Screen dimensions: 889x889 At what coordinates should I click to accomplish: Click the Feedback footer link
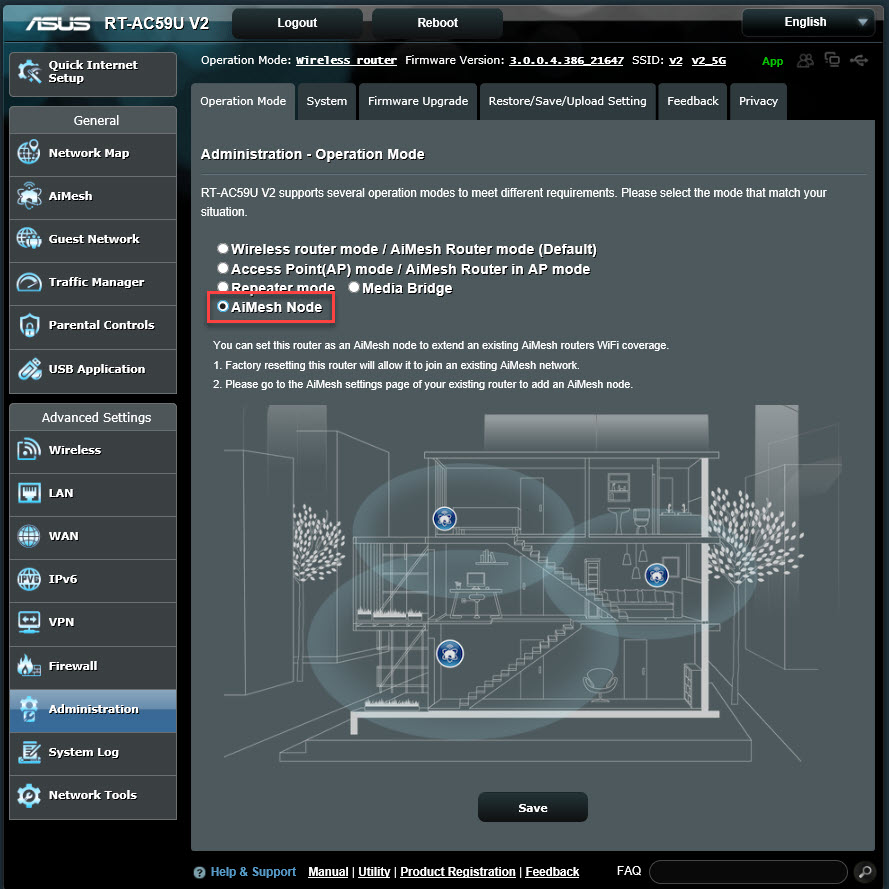pyautogui.click(x=552, y=871)
